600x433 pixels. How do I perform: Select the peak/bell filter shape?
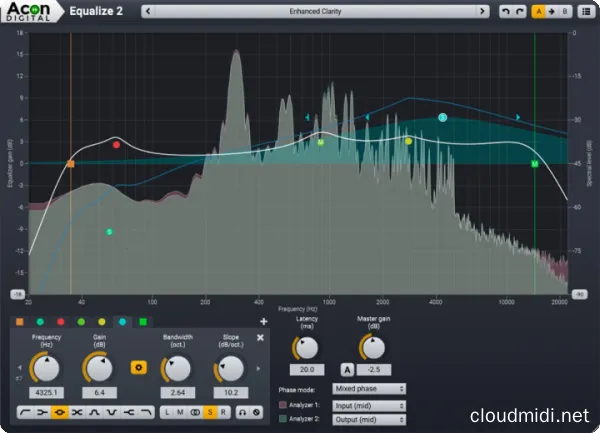point(60,412)
